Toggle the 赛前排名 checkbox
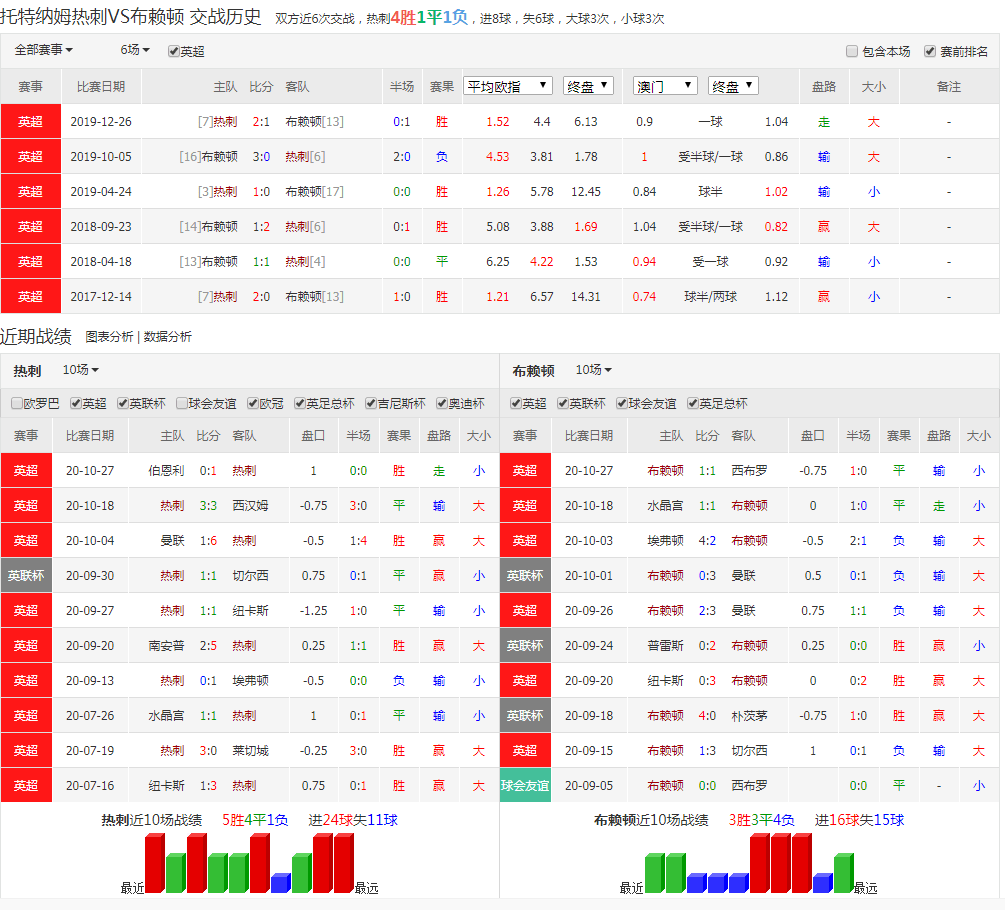Image resolution: width=1005 pixels, height=910 pixels. click(930, 51)
